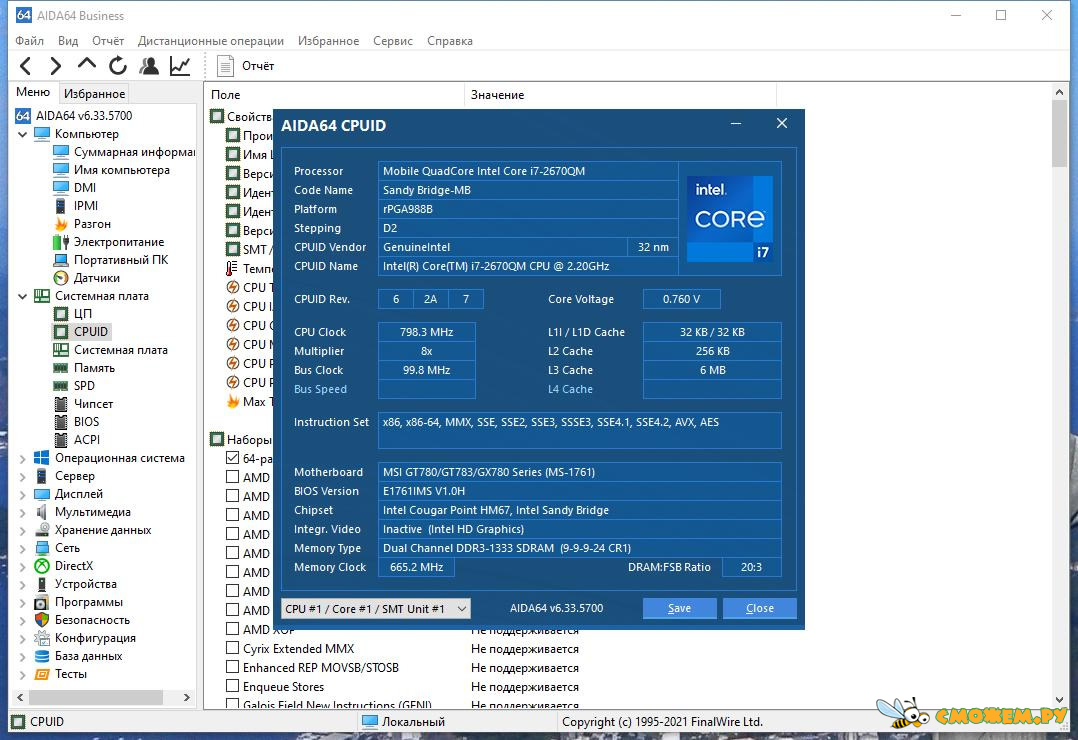Minimize the AIDA64 CPUID dialog

pos(736,124)
